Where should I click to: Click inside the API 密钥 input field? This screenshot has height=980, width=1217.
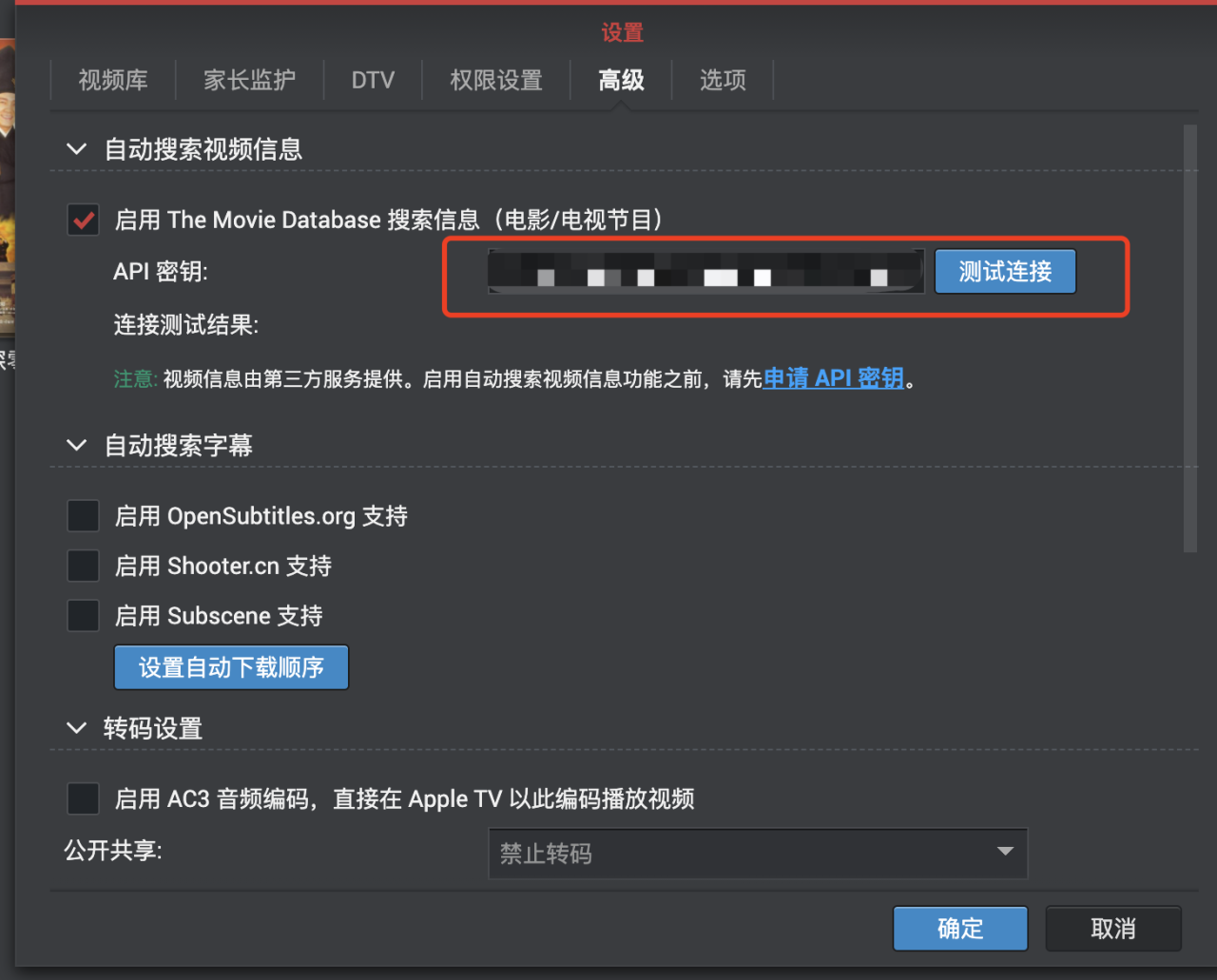[704, 271]
